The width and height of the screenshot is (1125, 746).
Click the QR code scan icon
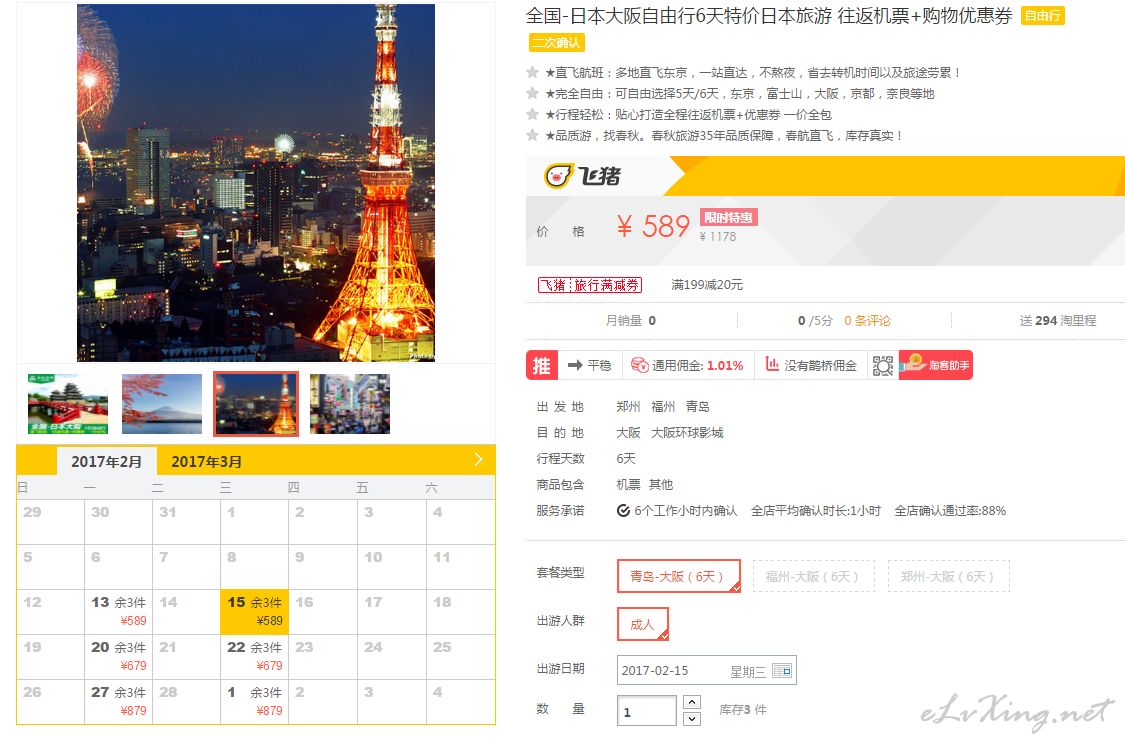tap(882, 365)
